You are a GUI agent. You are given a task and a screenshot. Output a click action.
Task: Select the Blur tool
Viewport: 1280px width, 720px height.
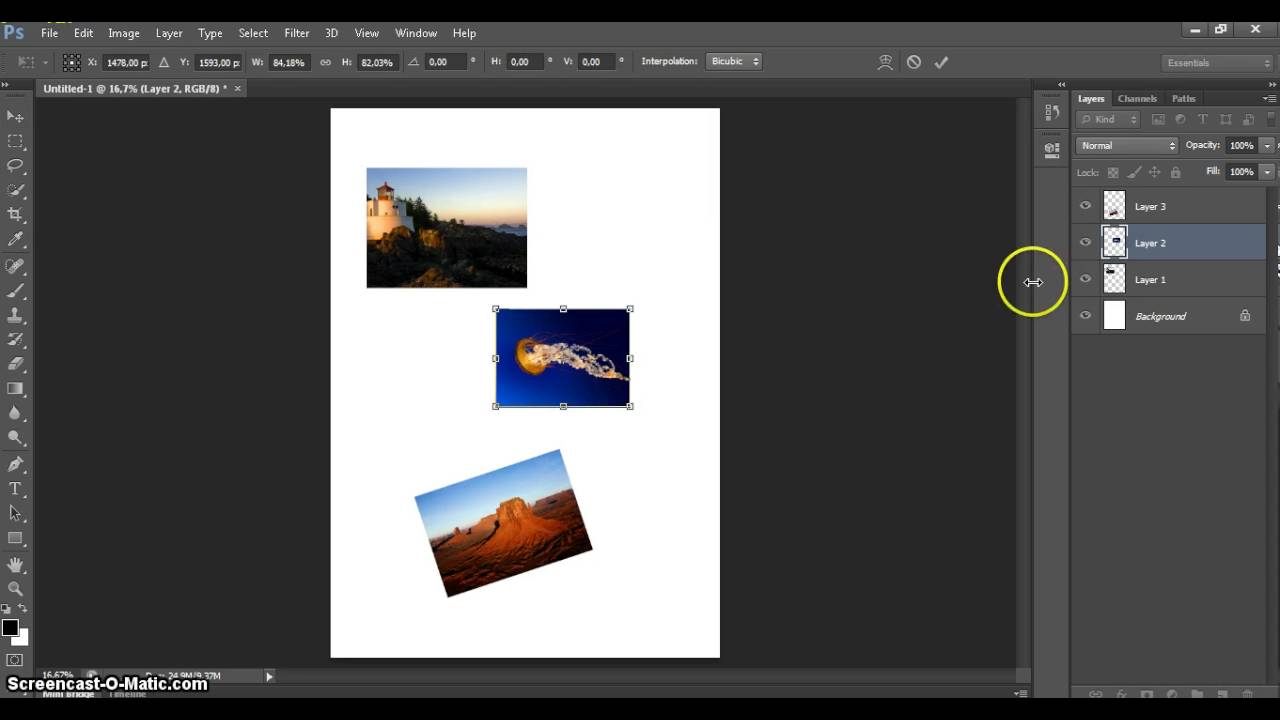15,413
